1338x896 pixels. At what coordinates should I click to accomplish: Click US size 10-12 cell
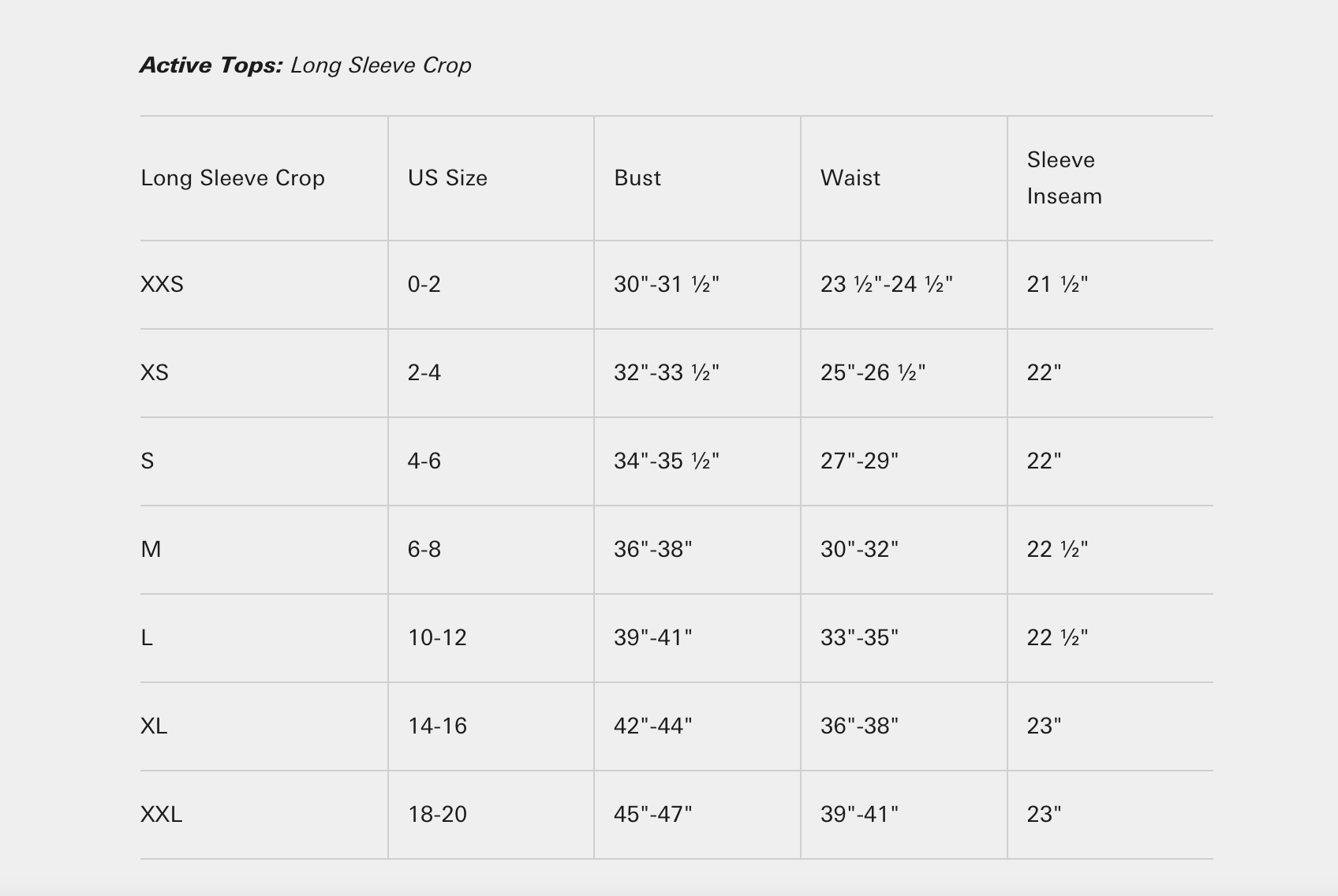click(437, 637)
